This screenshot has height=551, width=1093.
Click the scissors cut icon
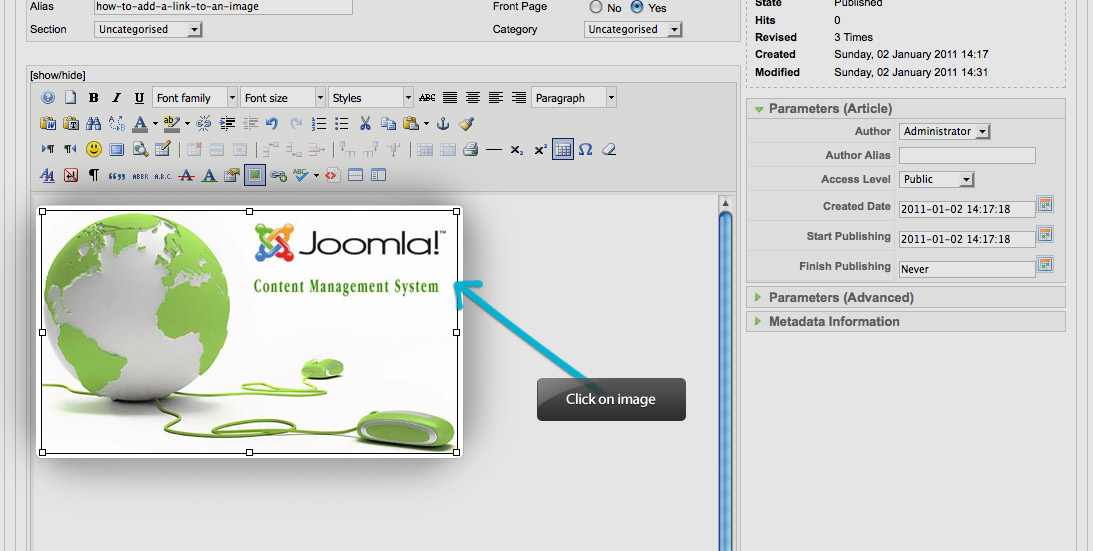(365, 123)
